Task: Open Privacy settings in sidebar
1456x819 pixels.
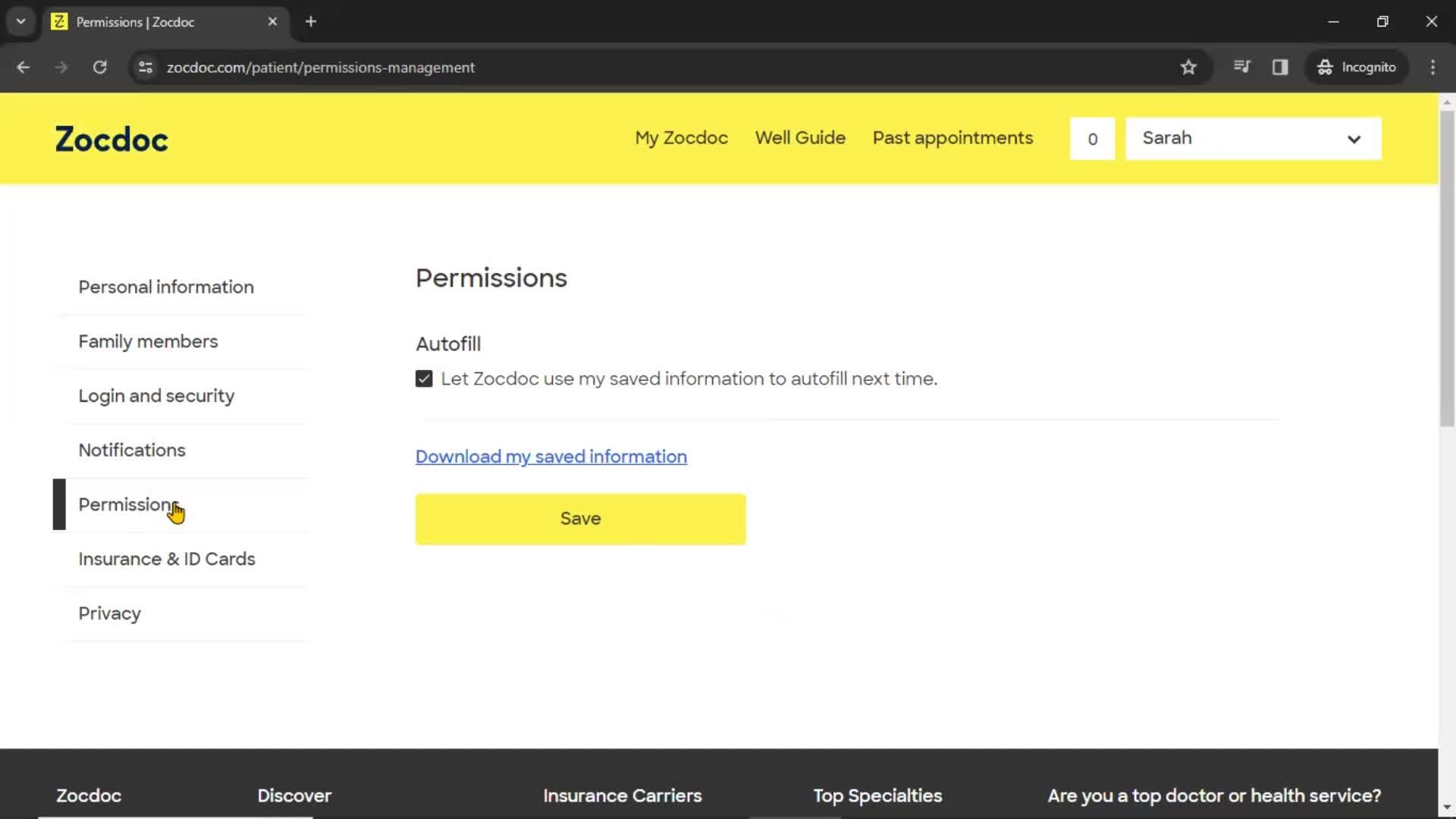Action: pyautogui.click(x=109, y=613)
